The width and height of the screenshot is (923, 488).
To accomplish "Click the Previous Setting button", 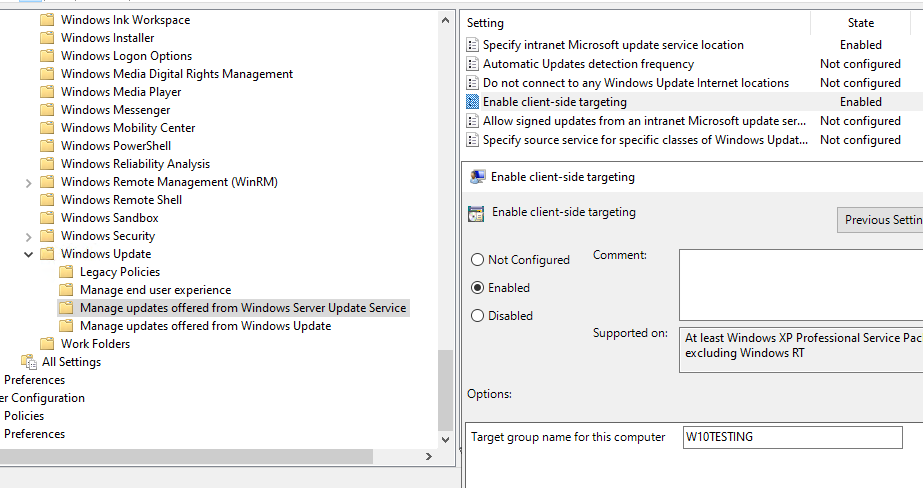I will click(880, 220).
